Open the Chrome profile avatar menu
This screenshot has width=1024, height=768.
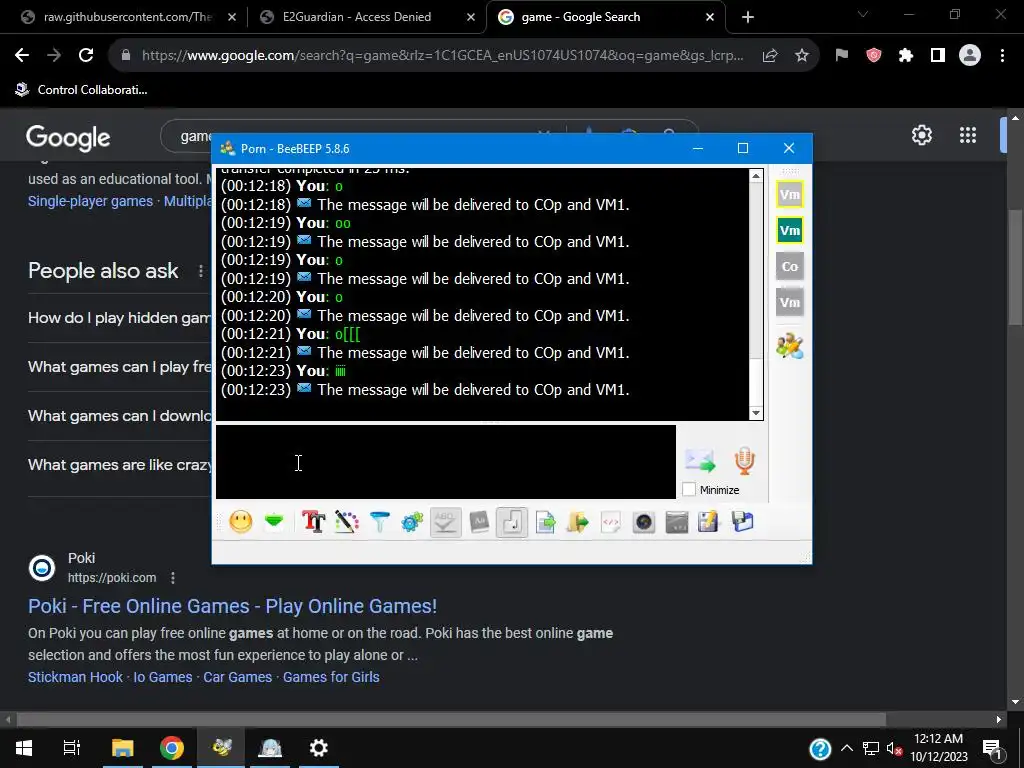click(x=970, y=56)
